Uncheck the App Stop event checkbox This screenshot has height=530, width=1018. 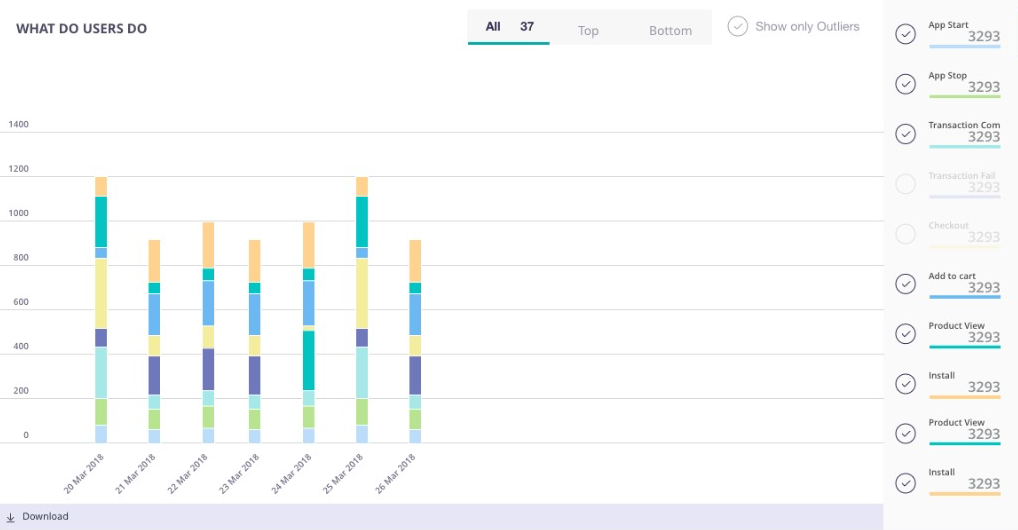(x=905, y=84)
